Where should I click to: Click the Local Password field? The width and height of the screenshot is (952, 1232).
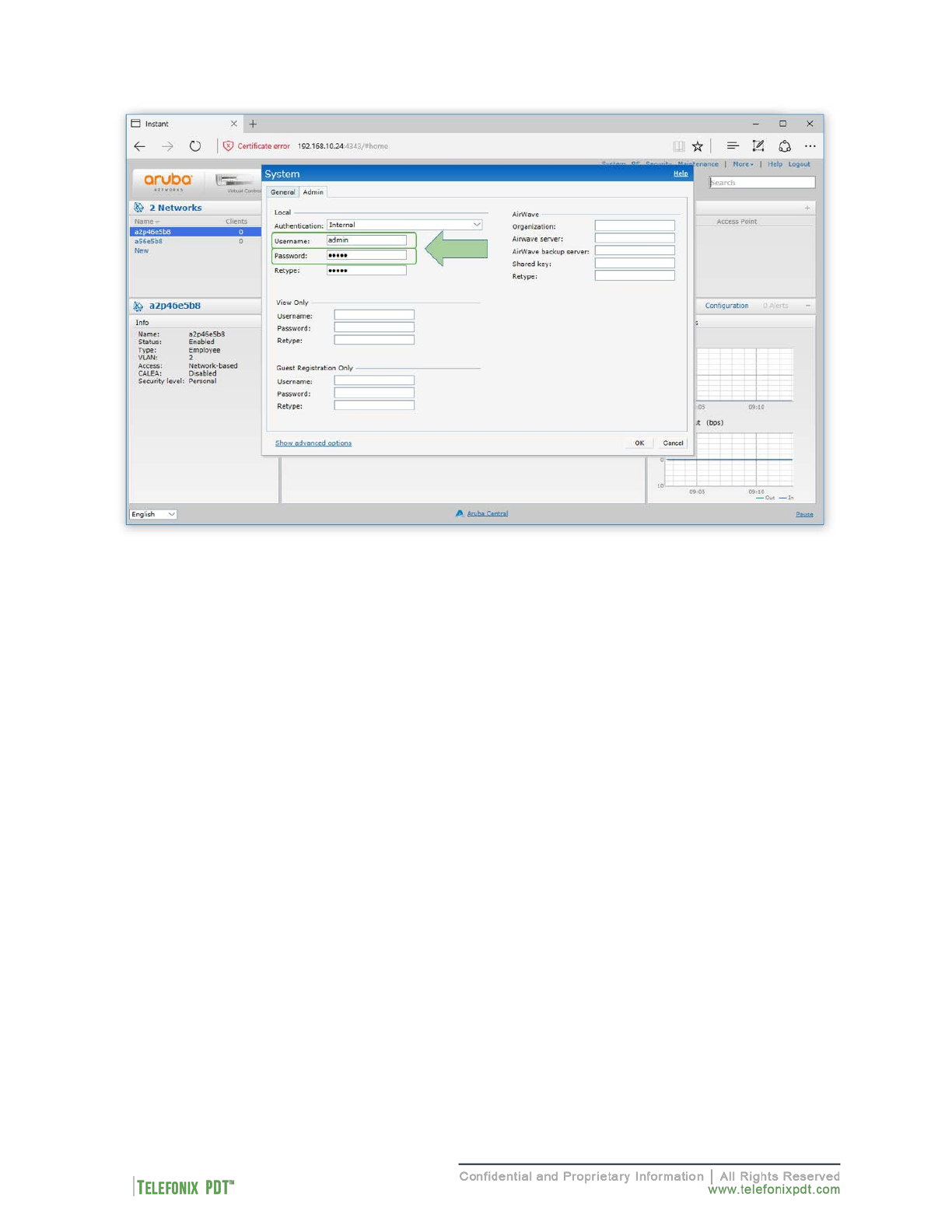pos(366,255)
